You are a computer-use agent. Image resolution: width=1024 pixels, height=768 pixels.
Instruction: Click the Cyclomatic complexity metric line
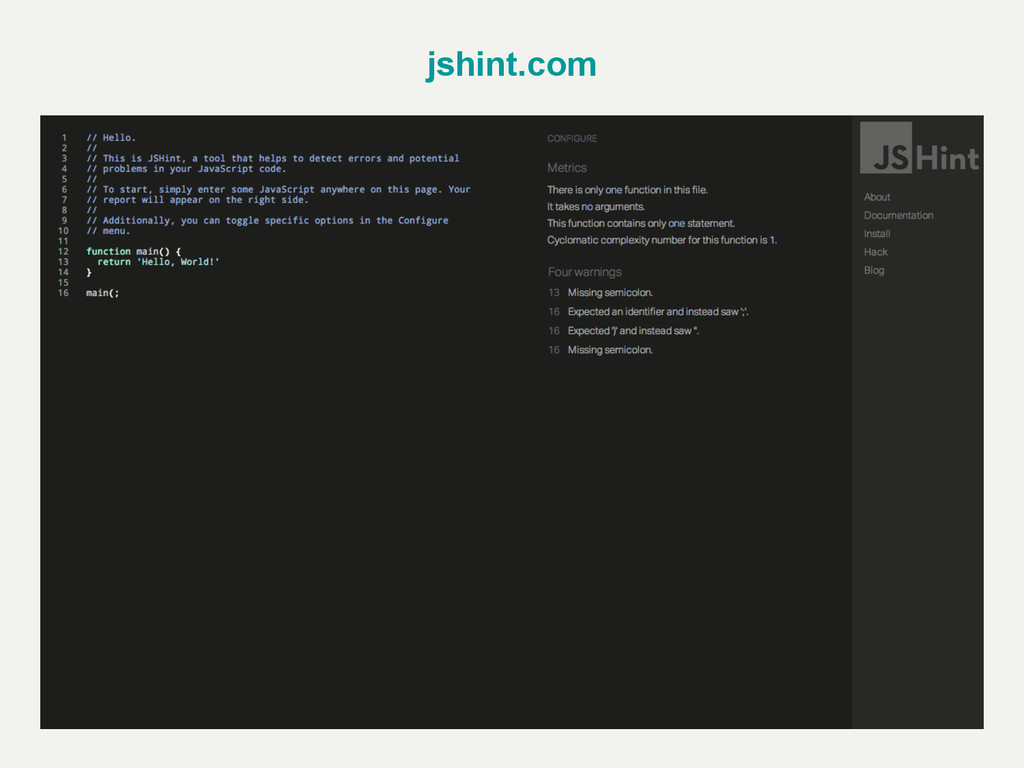(662, 240)
